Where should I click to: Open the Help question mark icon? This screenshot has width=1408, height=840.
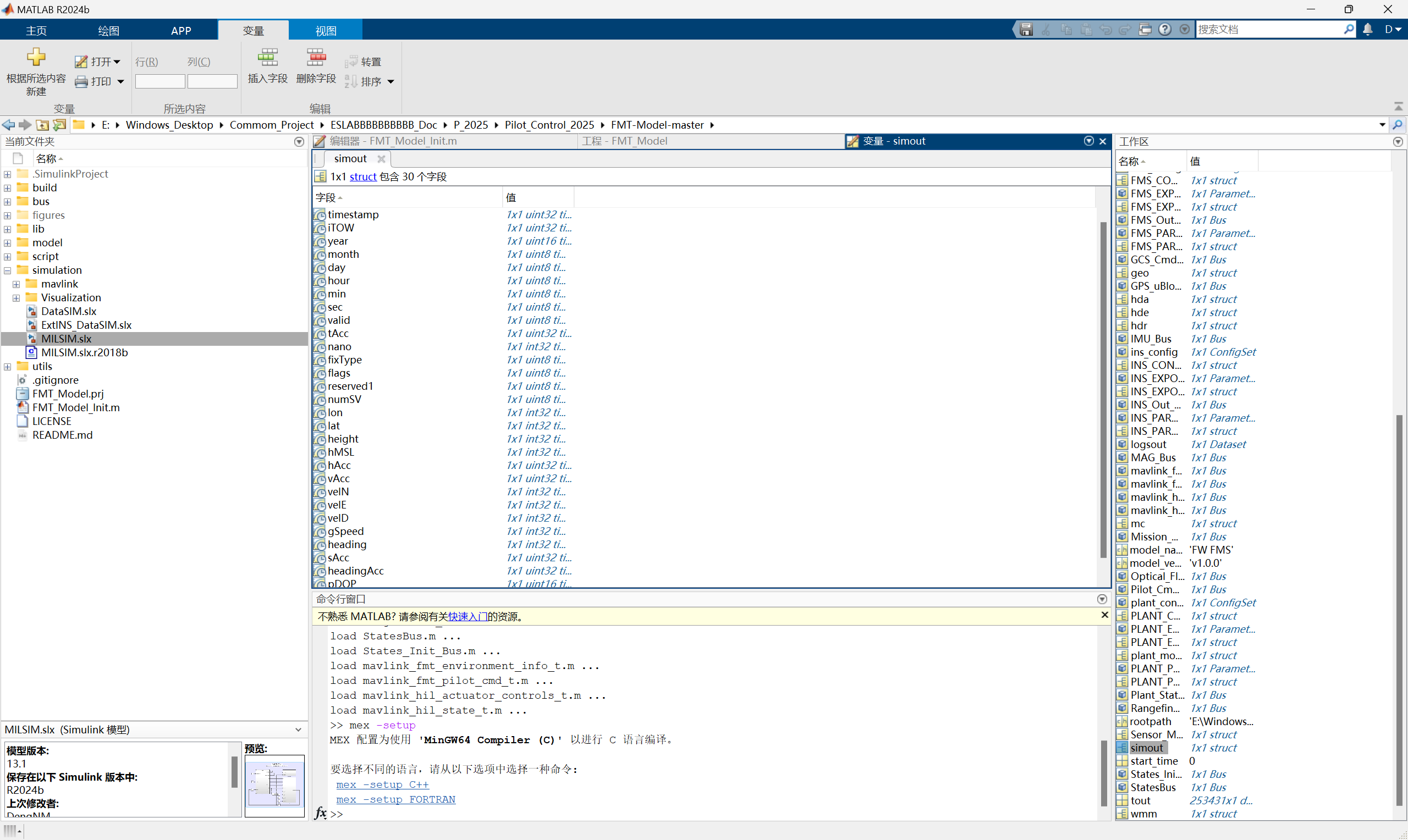pyautogui.click(x=1164, y=30)
